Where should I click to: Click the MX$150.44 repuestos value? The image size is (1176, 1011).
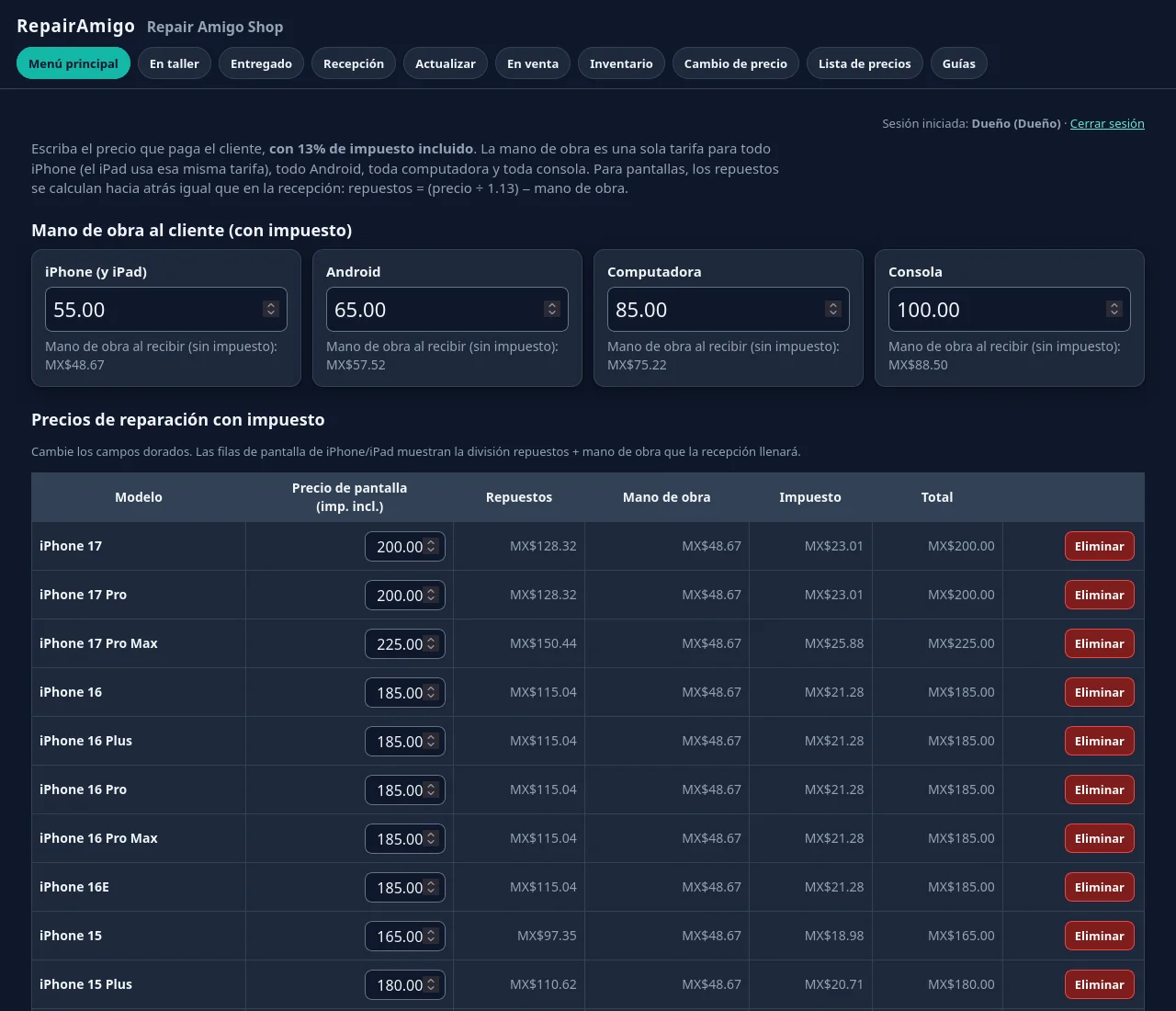pyautogui.click(x=543, y=643)
